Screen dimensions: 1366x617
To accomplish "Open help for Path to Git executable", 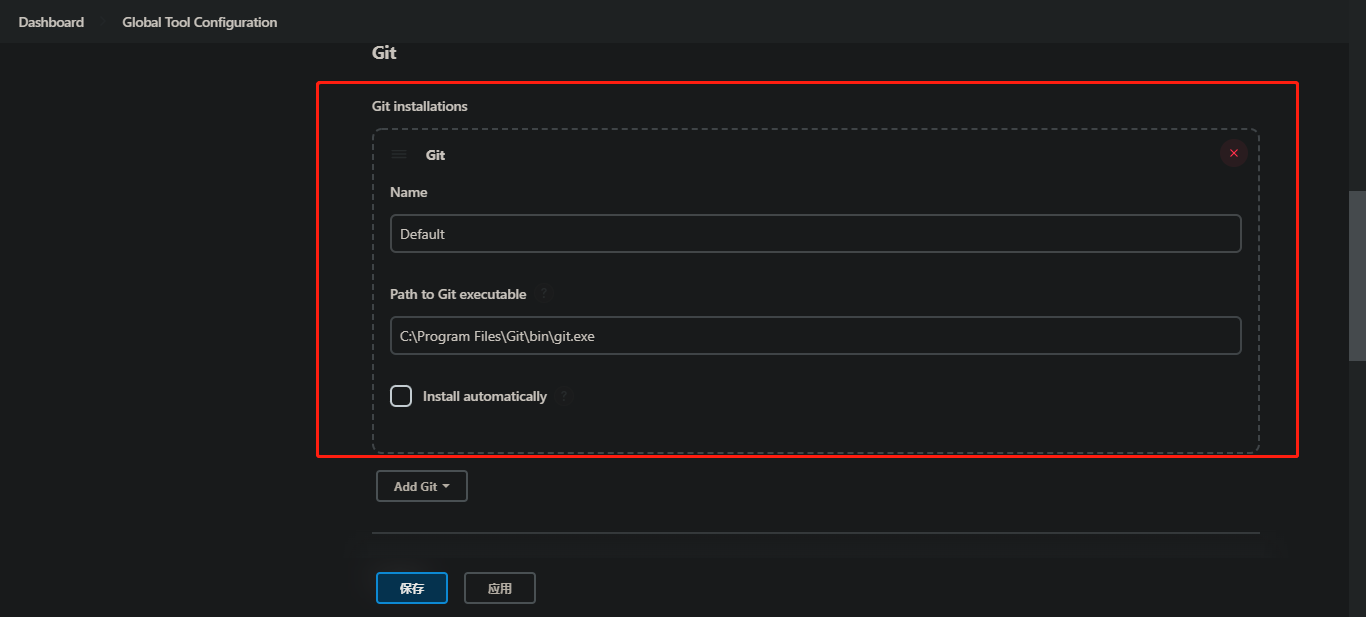I will pos(544,294).
